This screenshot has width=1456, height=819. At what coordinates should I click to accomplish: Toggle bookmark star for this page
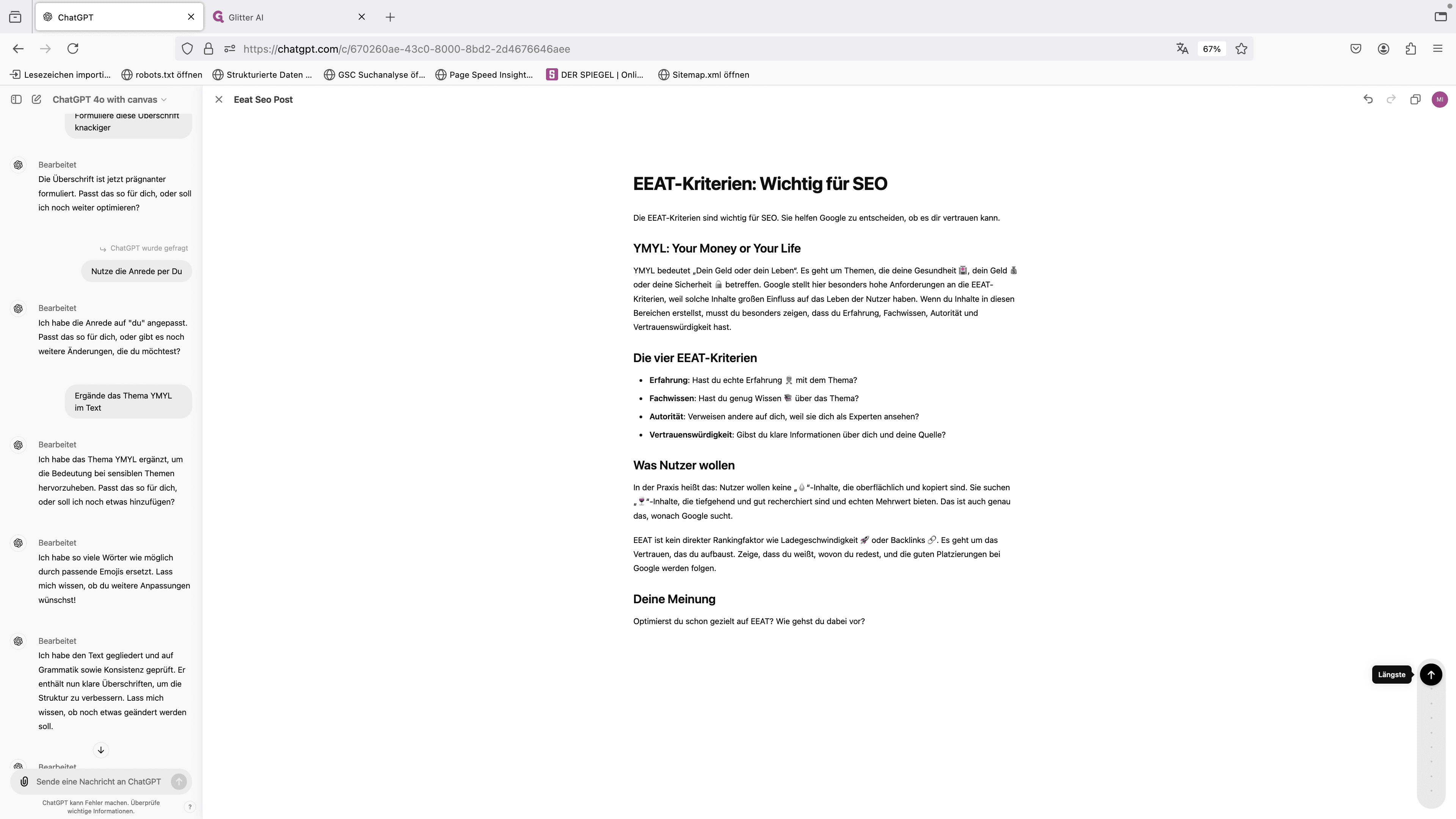point(1241,49)
